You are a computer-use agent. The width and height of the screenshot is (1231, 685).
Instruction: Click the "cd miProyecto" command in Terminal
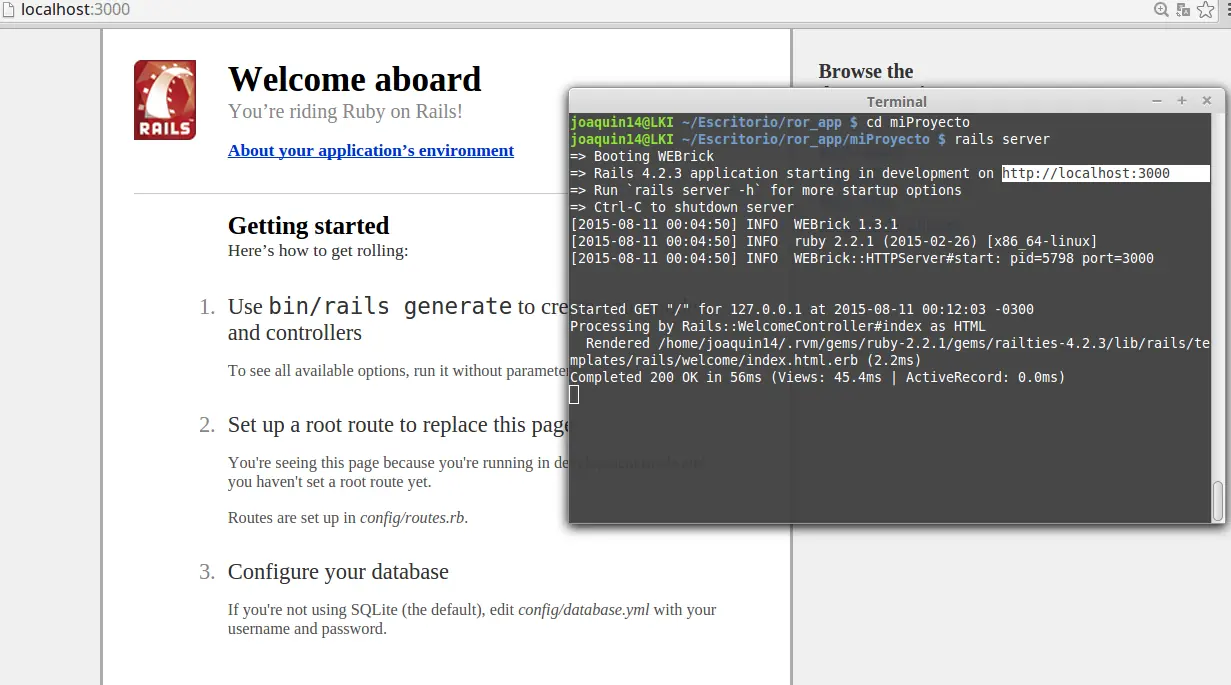coord(918,122)
